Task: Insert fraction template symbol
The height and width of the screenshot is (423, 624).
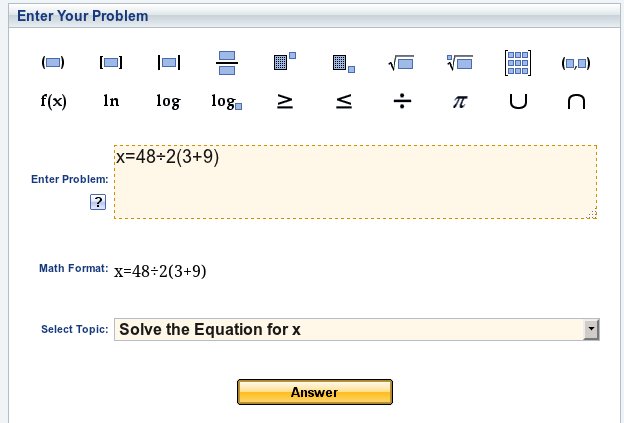Action: point(226,62)
